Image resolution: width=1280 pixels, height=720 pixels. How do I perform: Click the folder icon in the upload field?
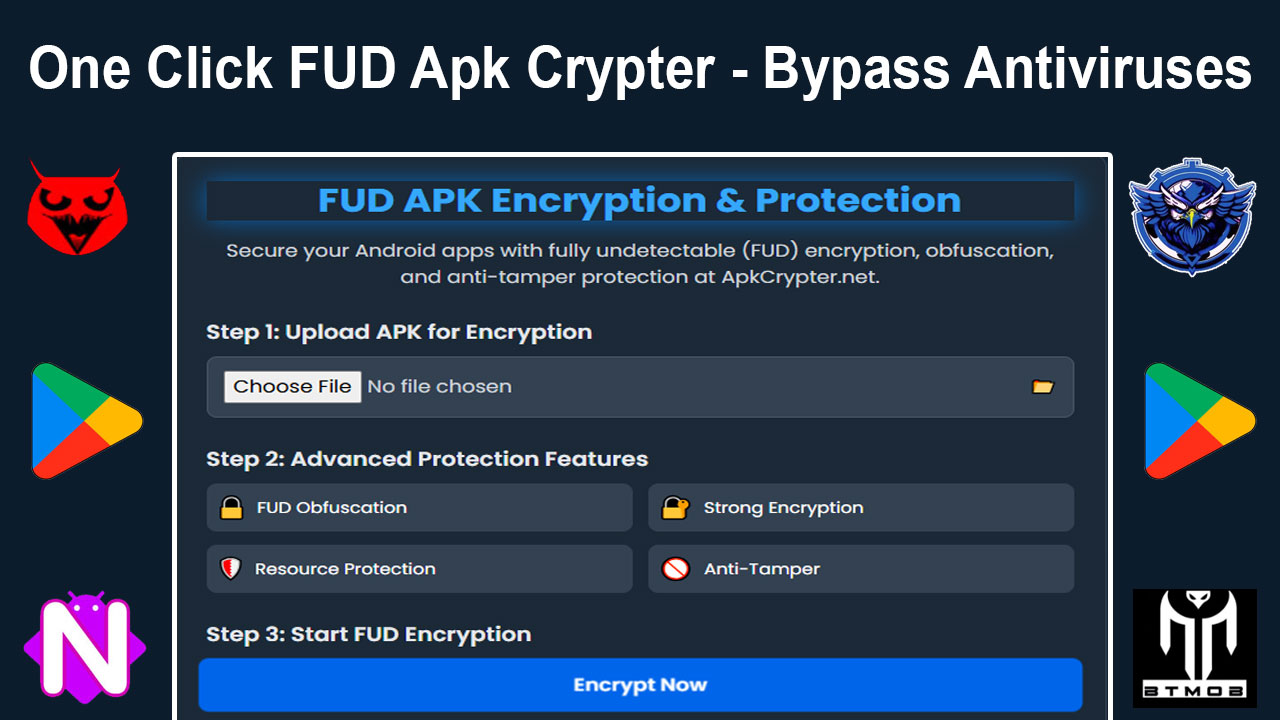tap(1042, 387)
